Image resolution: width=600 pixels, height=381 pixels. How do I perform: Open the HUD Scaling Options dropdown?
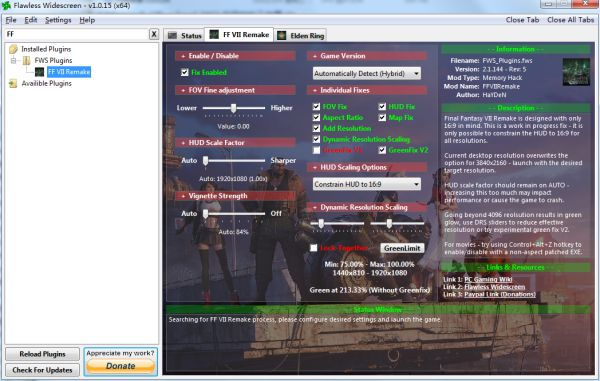(367, 184)
